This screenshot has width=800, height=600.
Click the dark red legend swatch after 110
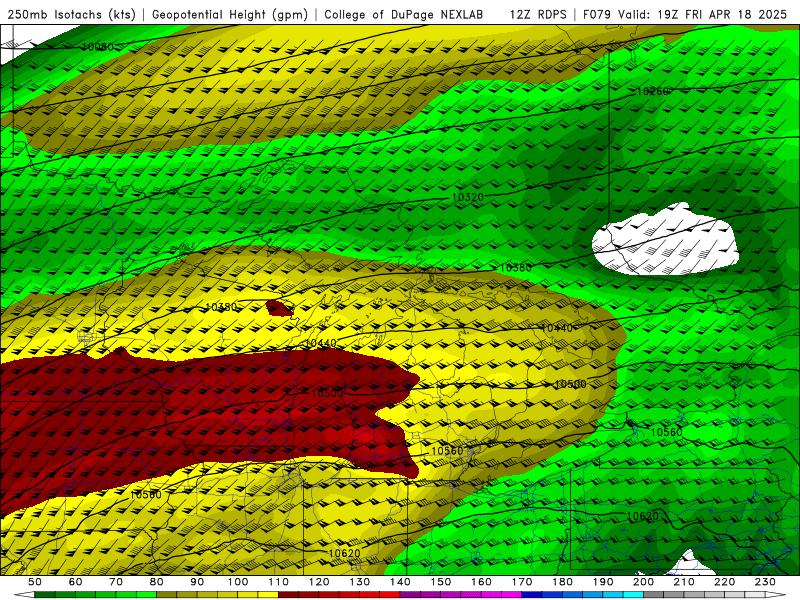coord(288,595)
